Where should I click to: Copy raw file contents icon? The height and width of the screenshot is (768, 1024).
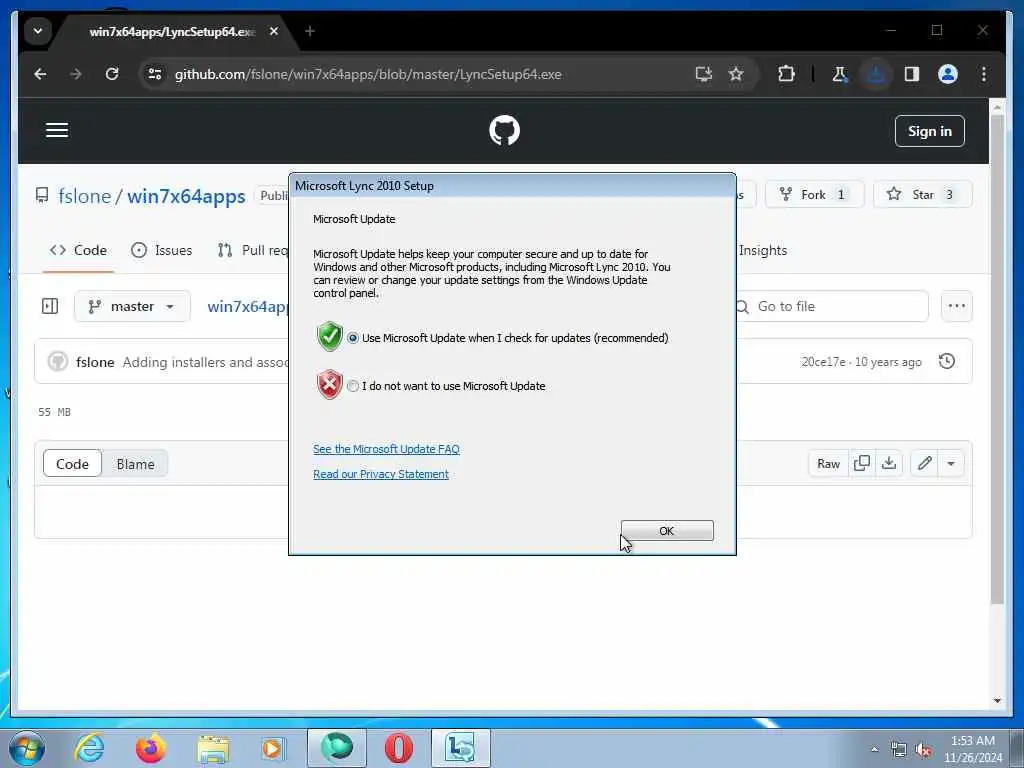click(862, 464)
